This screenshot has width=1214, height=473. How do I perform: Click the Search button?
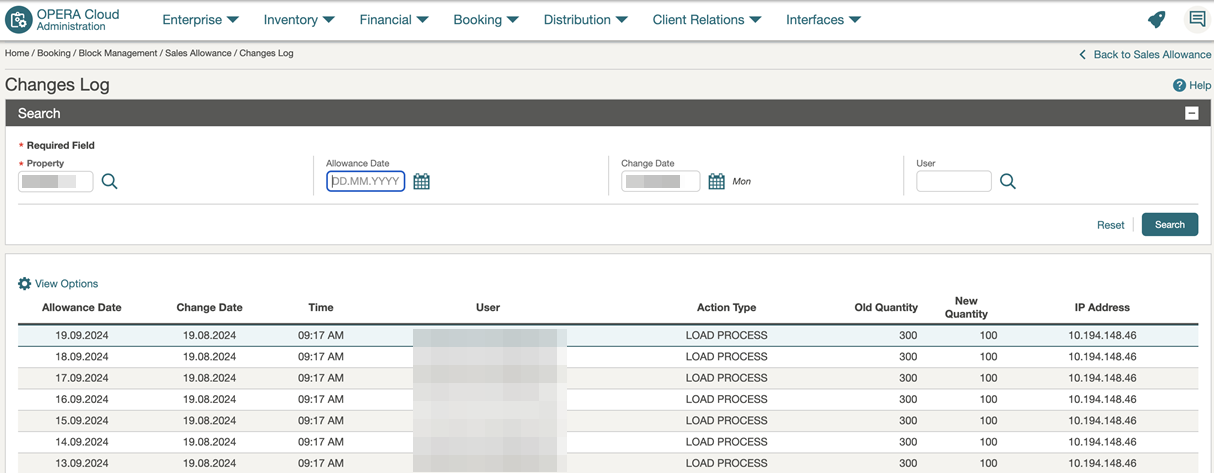1170,224
